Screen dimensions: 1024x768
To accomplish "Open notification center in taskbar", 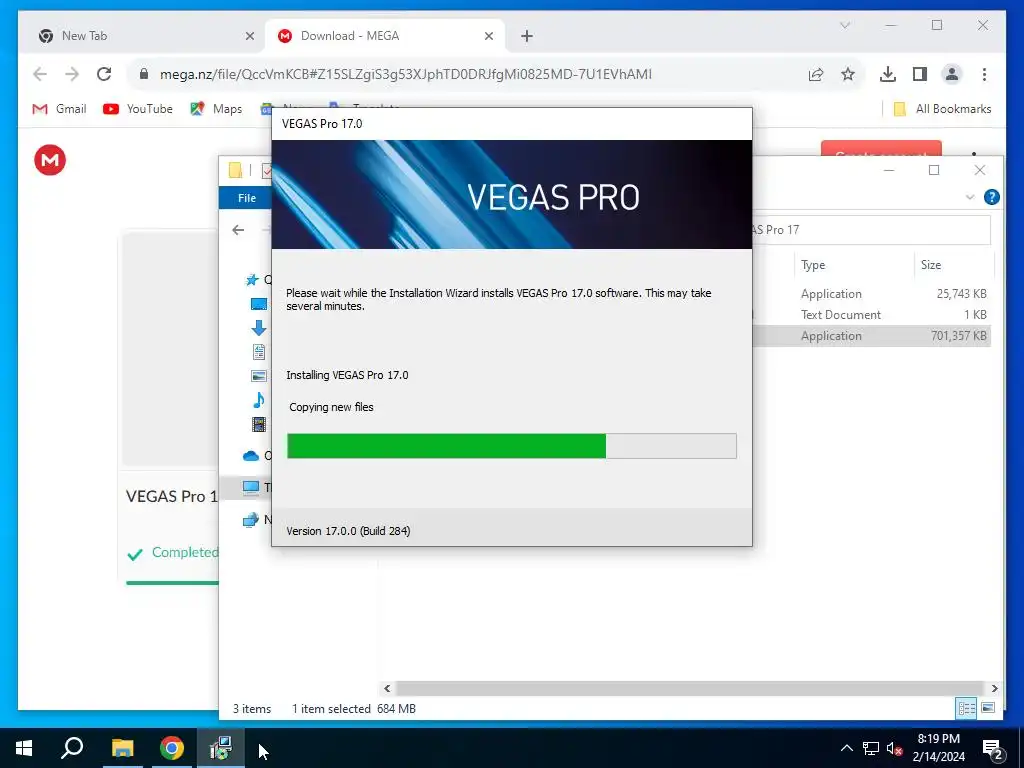I will (x=993, y=748).
